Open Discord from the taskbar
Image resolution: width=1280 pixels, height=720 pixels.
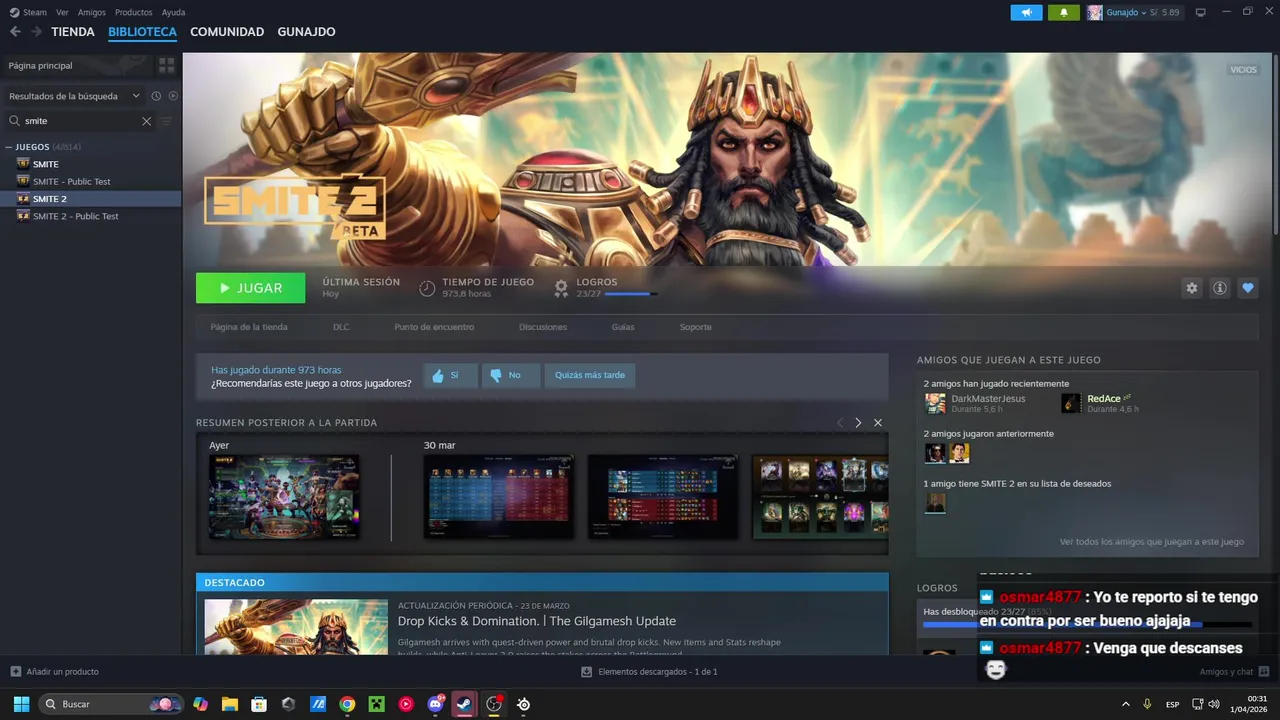click(435, 704)
